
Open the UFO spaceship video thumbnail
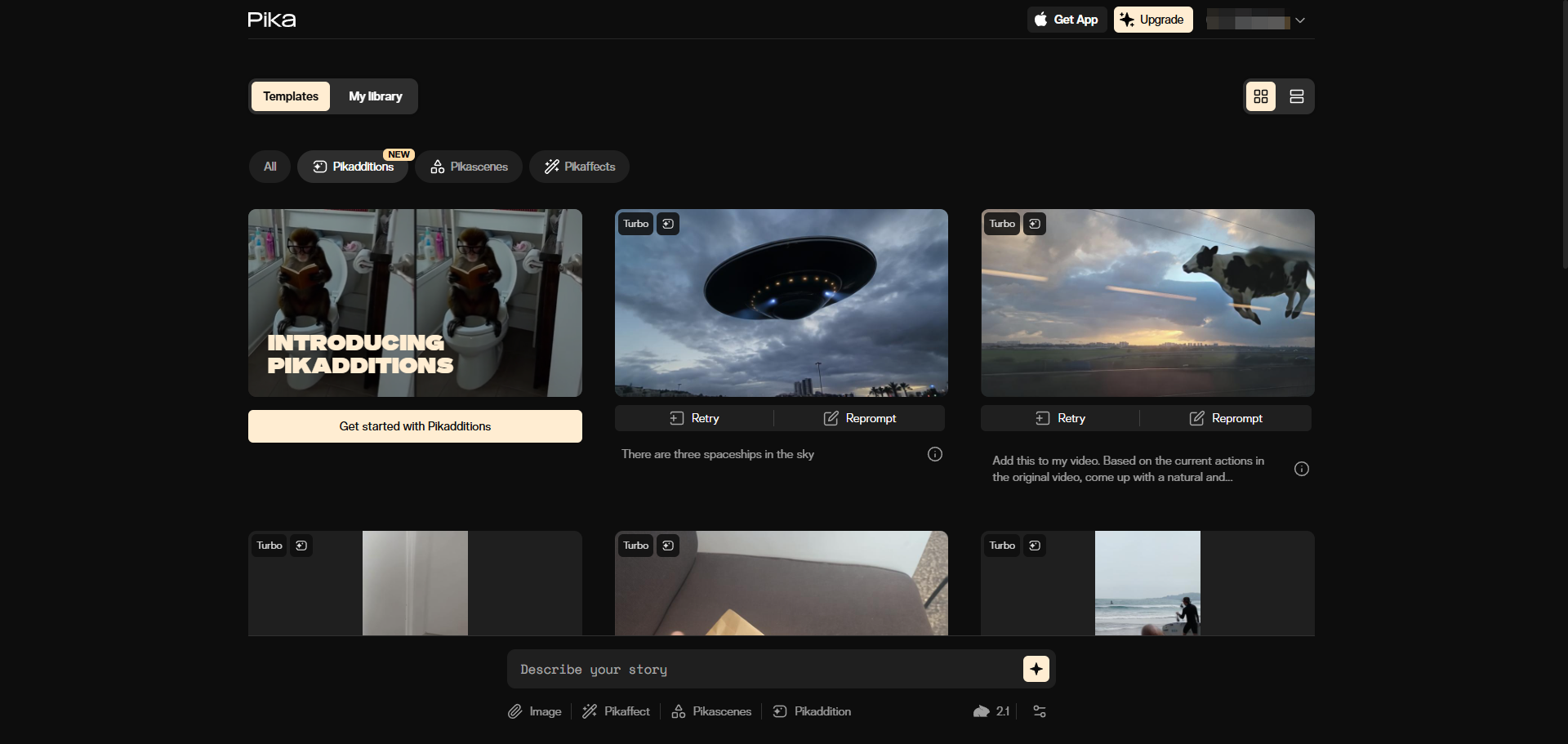coord(782,303)
